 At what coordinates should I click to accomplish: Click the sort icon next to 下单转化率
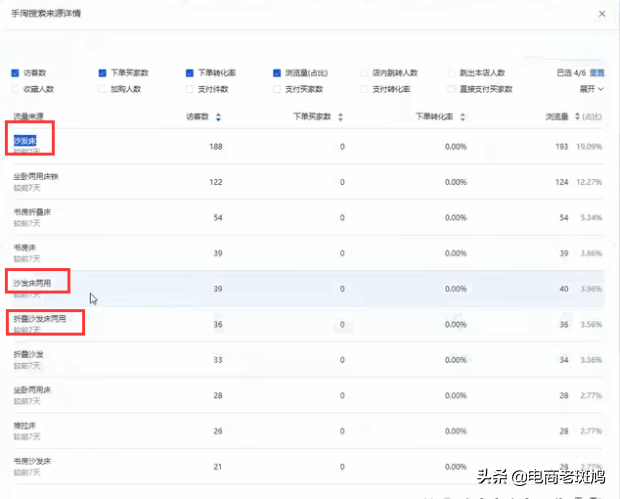(463, 117)
